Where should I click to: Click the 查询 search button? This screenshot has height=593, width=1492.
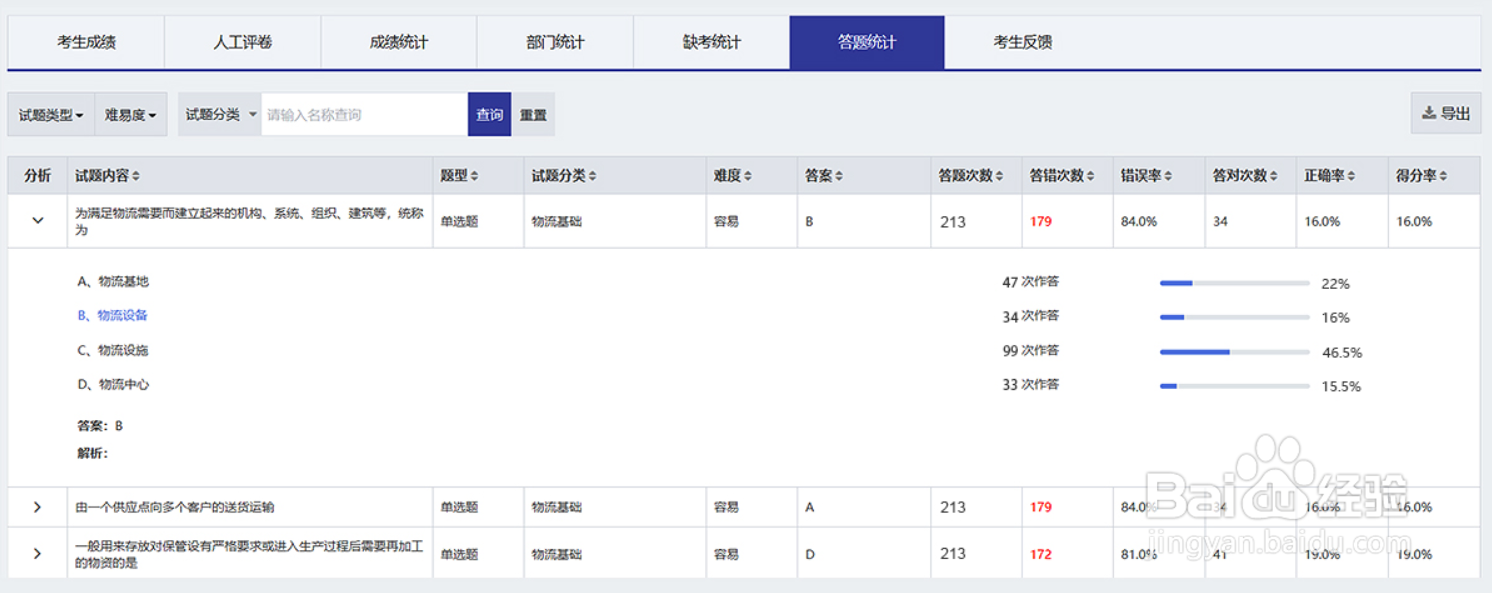490,115
